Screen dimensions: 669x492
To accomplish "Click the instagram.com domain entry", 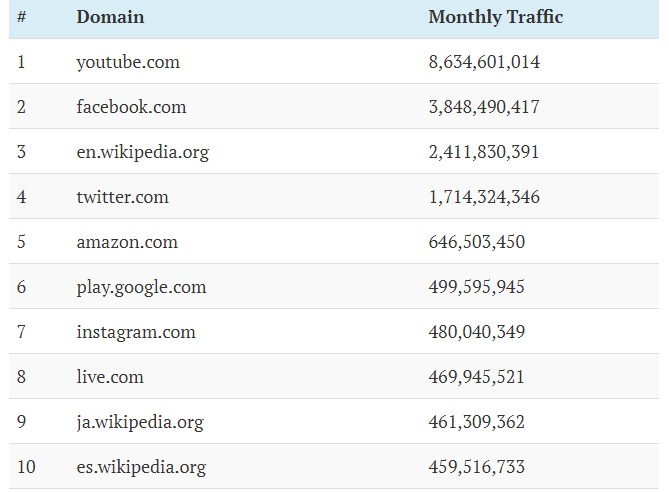I will tap(136, 332).
